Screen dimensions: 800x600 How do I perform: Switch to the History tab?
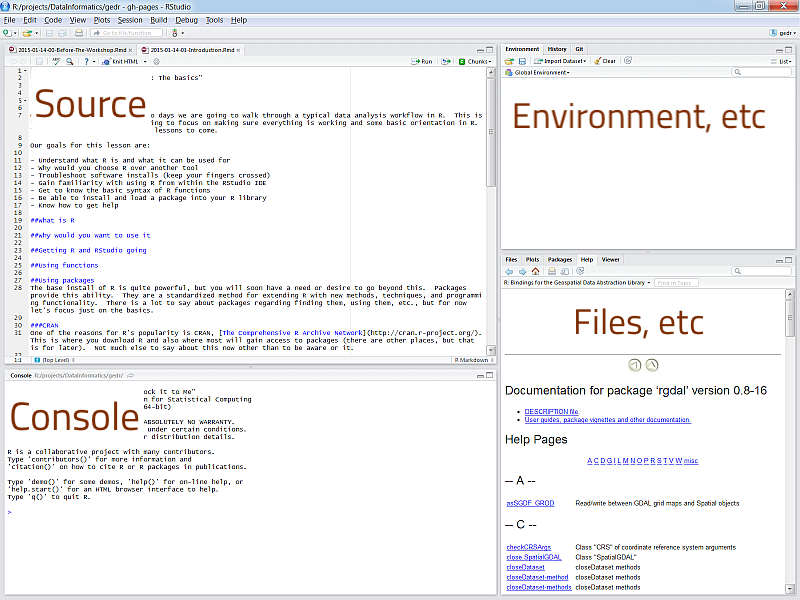557,49
